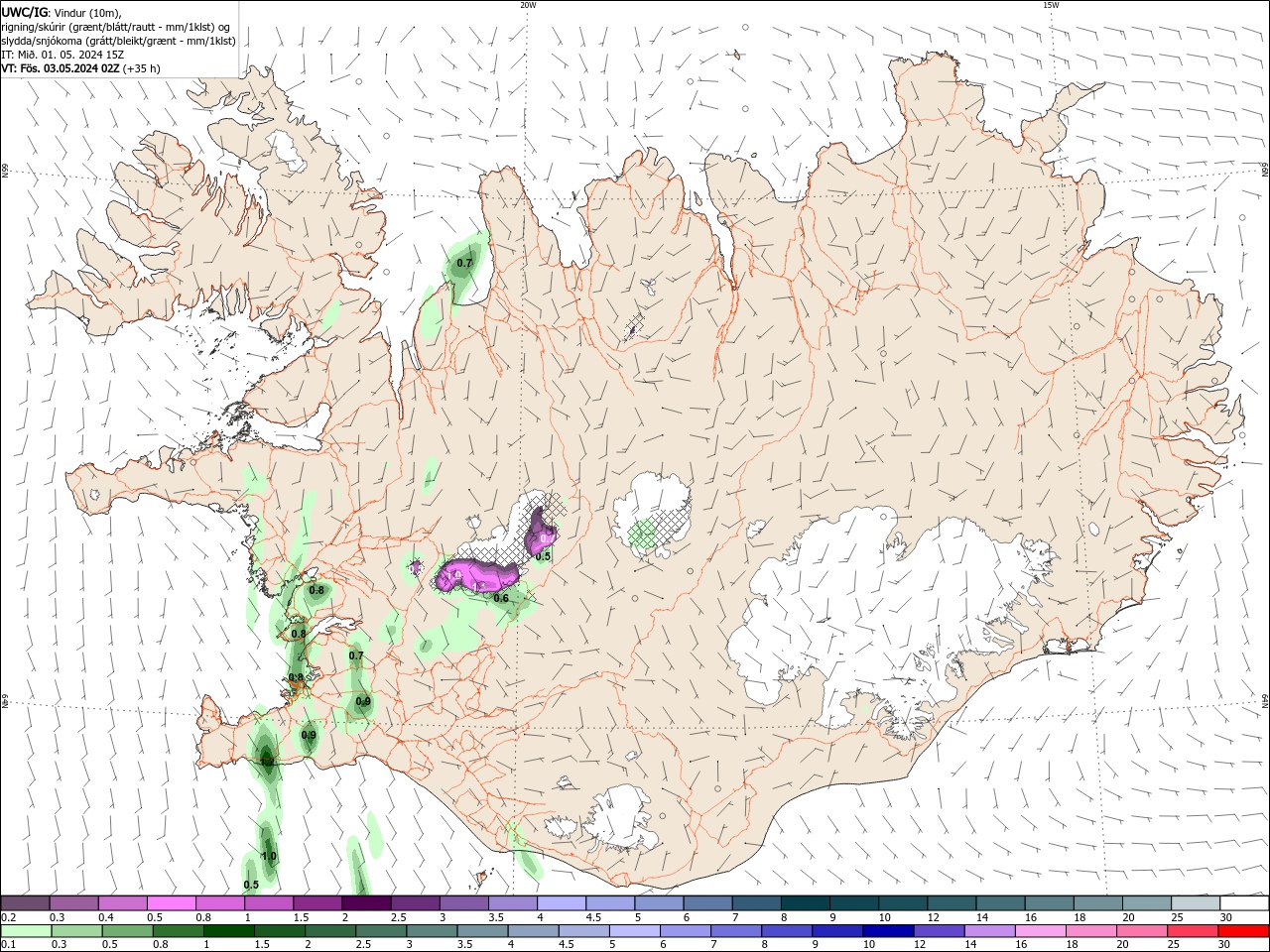Click the red-pink 25 rain legend swatch
Image resolution: width=1270 pixels, height=952 pixels.
coord(1192,931)
